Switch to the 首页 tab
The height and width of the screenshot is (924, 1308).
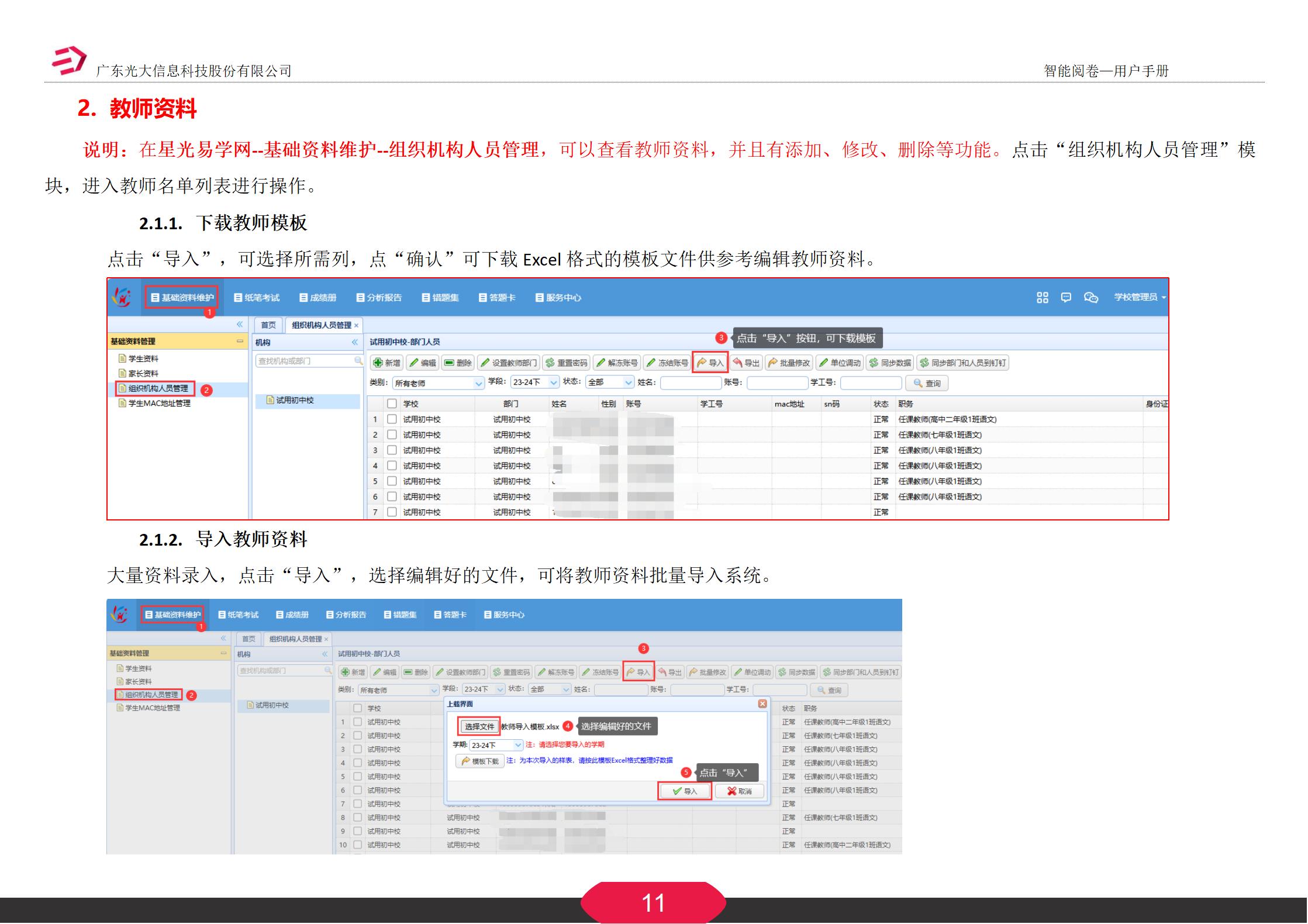[x=268, y=325]
